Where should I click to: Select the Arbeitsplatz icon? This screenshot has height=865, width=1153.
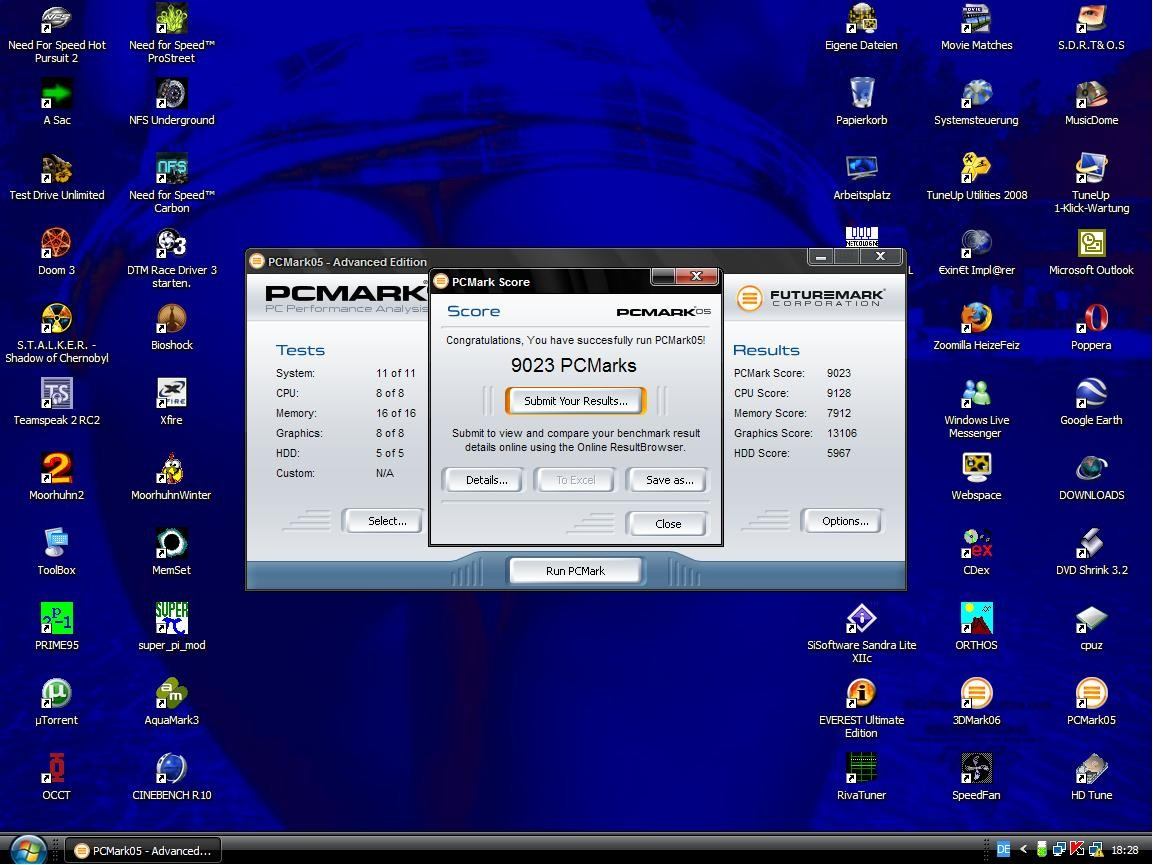click(x=862, y=170)
